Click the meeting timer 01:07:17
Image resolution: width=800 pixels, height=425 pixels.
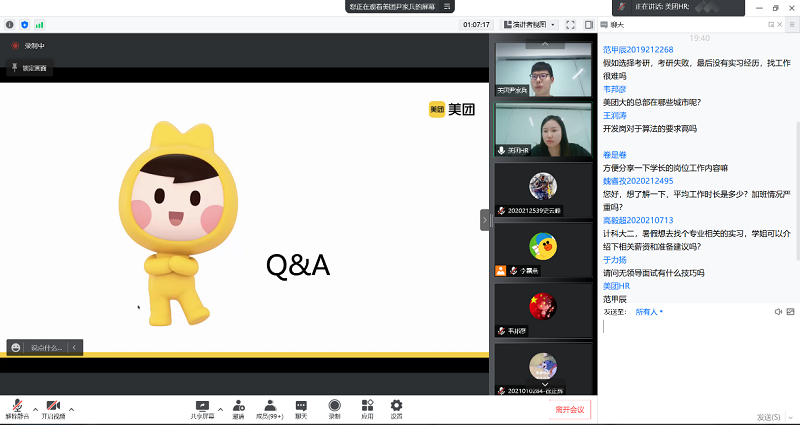477,24
